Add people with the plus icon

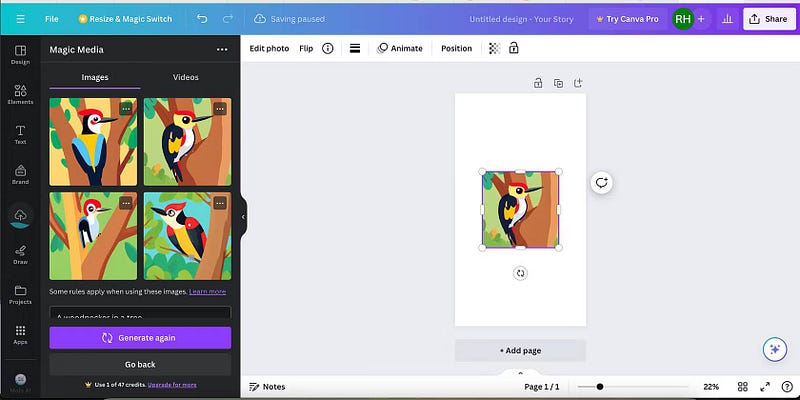tap(701, 19)
